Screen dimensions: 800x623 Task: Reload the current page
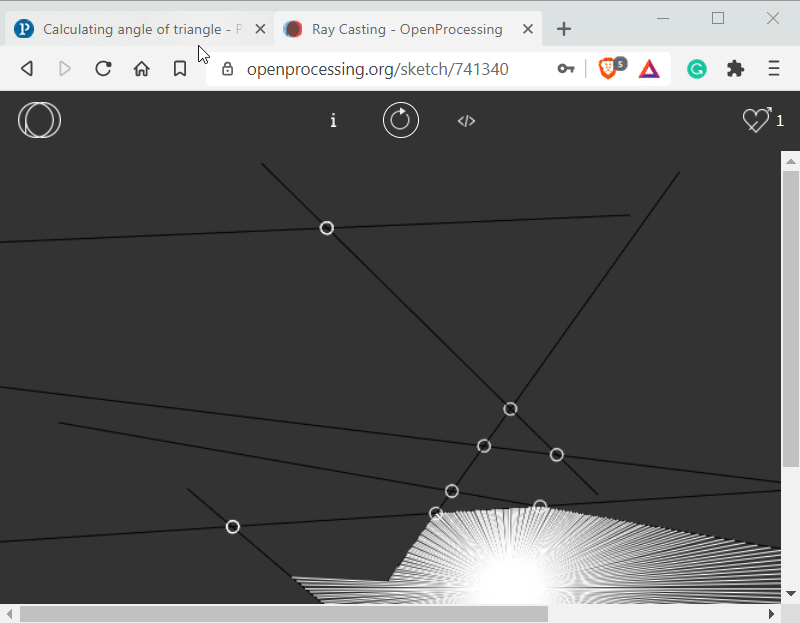pyautogui.click(x=103, y=68)
